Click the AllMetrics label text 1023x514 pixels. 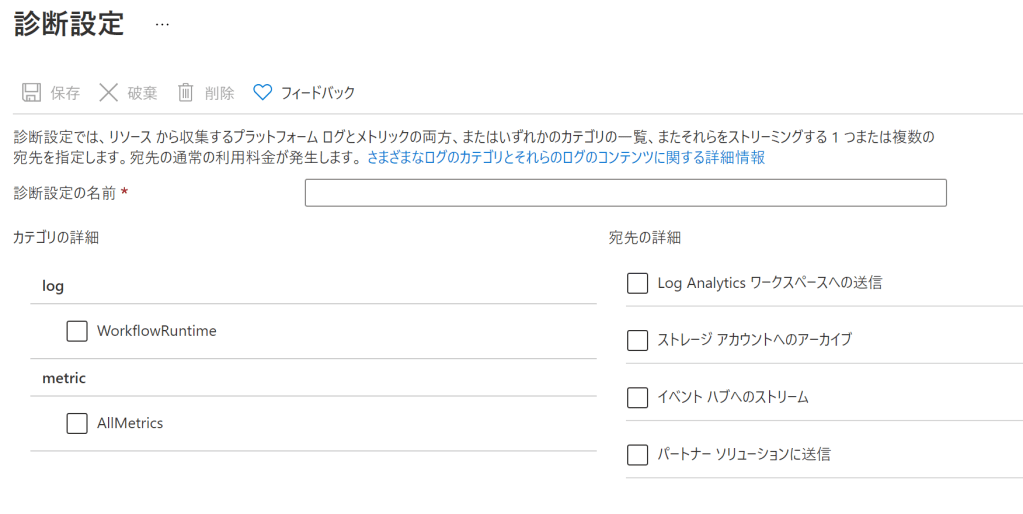click(130, 423)
